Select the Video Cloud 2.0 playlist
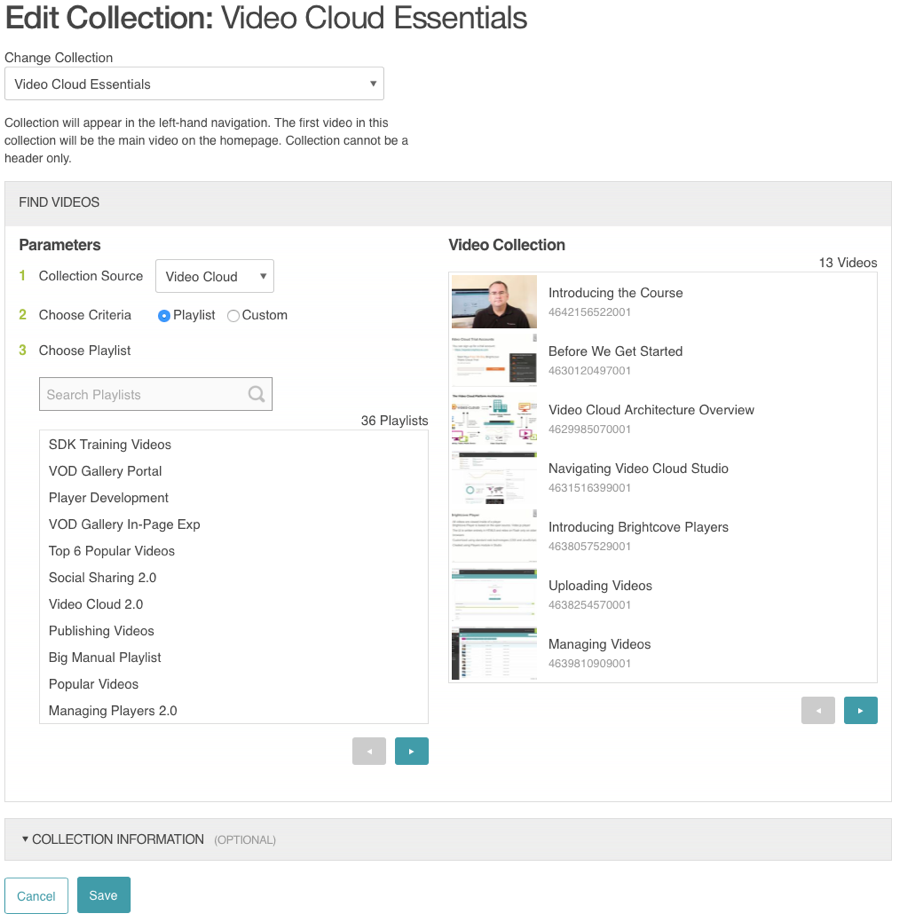Screen dimensions: 900x922 point(96,604)
